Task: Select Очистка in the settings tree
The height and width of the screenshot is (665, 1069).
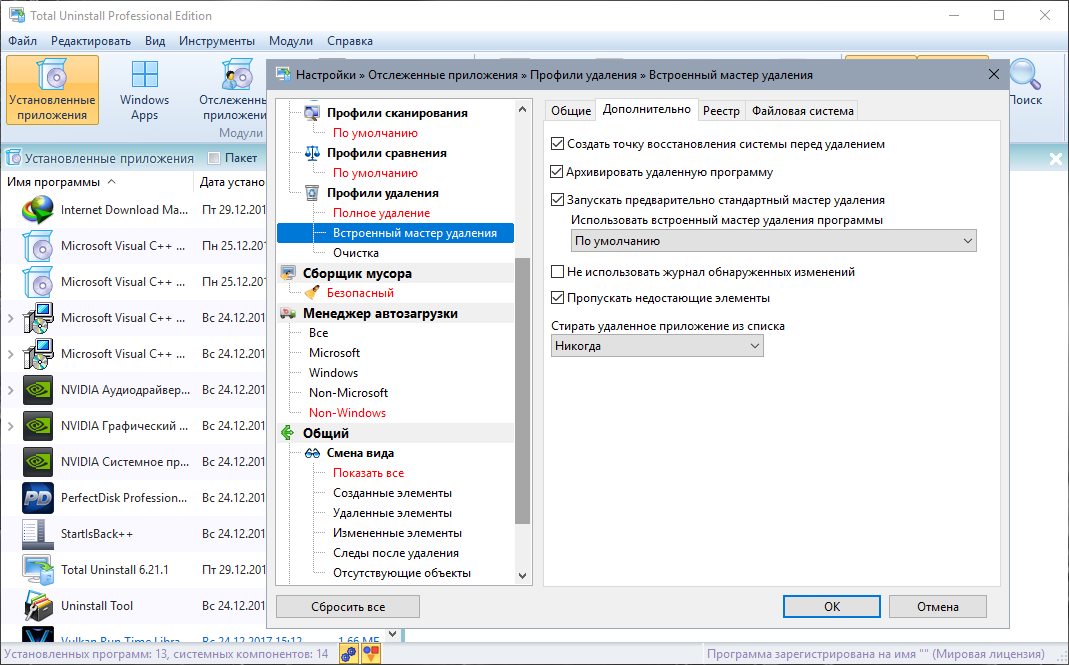Action: [356, 253]
